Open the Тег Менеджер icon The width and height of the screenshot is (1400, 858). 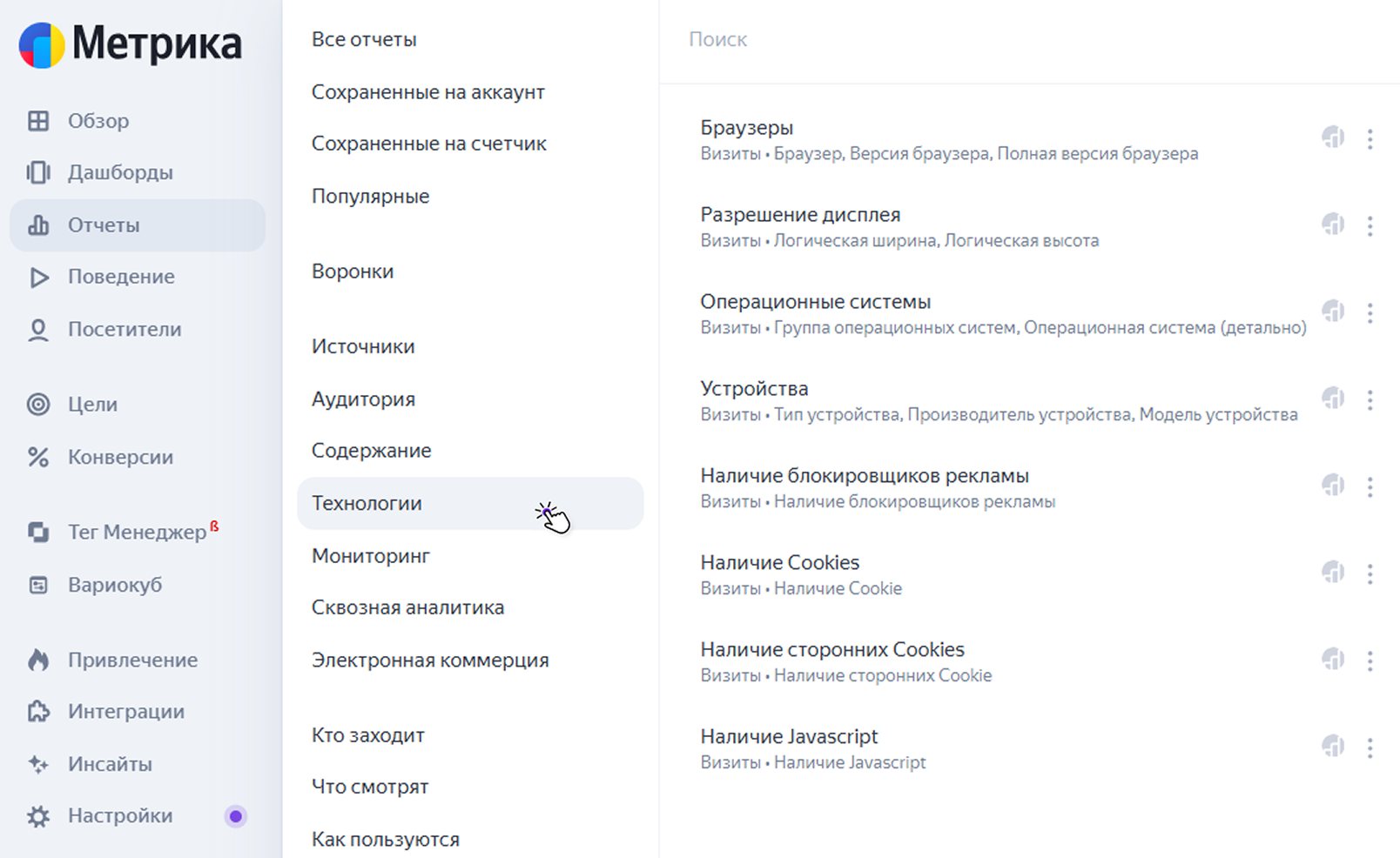[x=38, y=532]
